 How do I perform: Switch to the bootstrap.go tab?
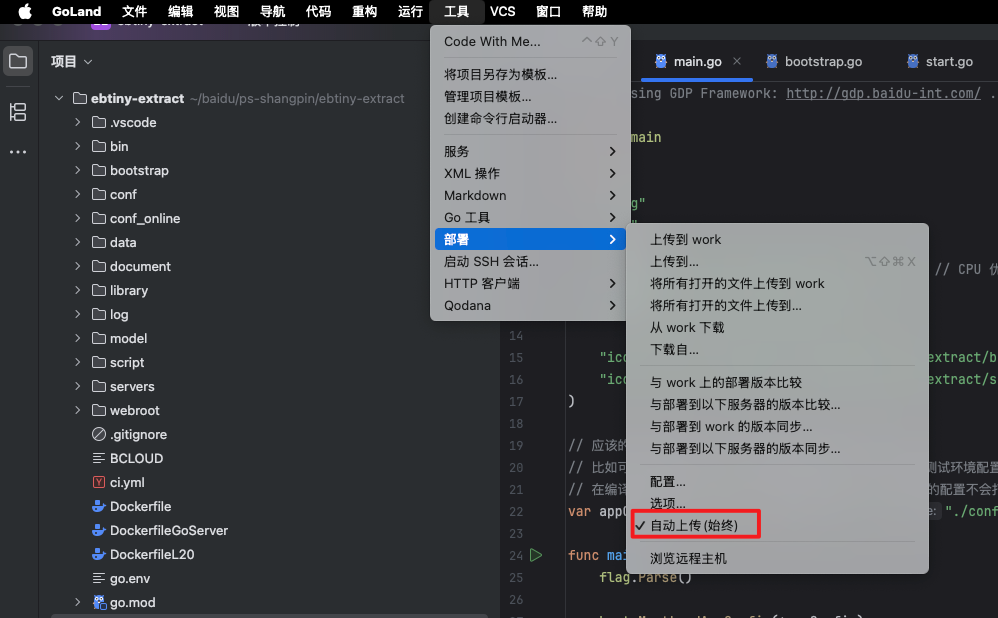(815, 61)
